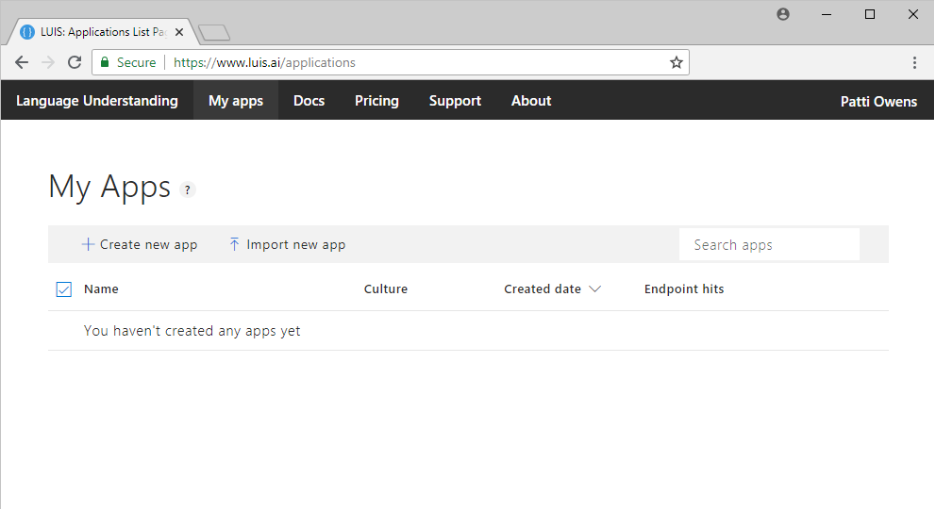Viewport: 934px width, 509px height.
Task: Click the Secure padlock indicator
Action: point(128,63)
